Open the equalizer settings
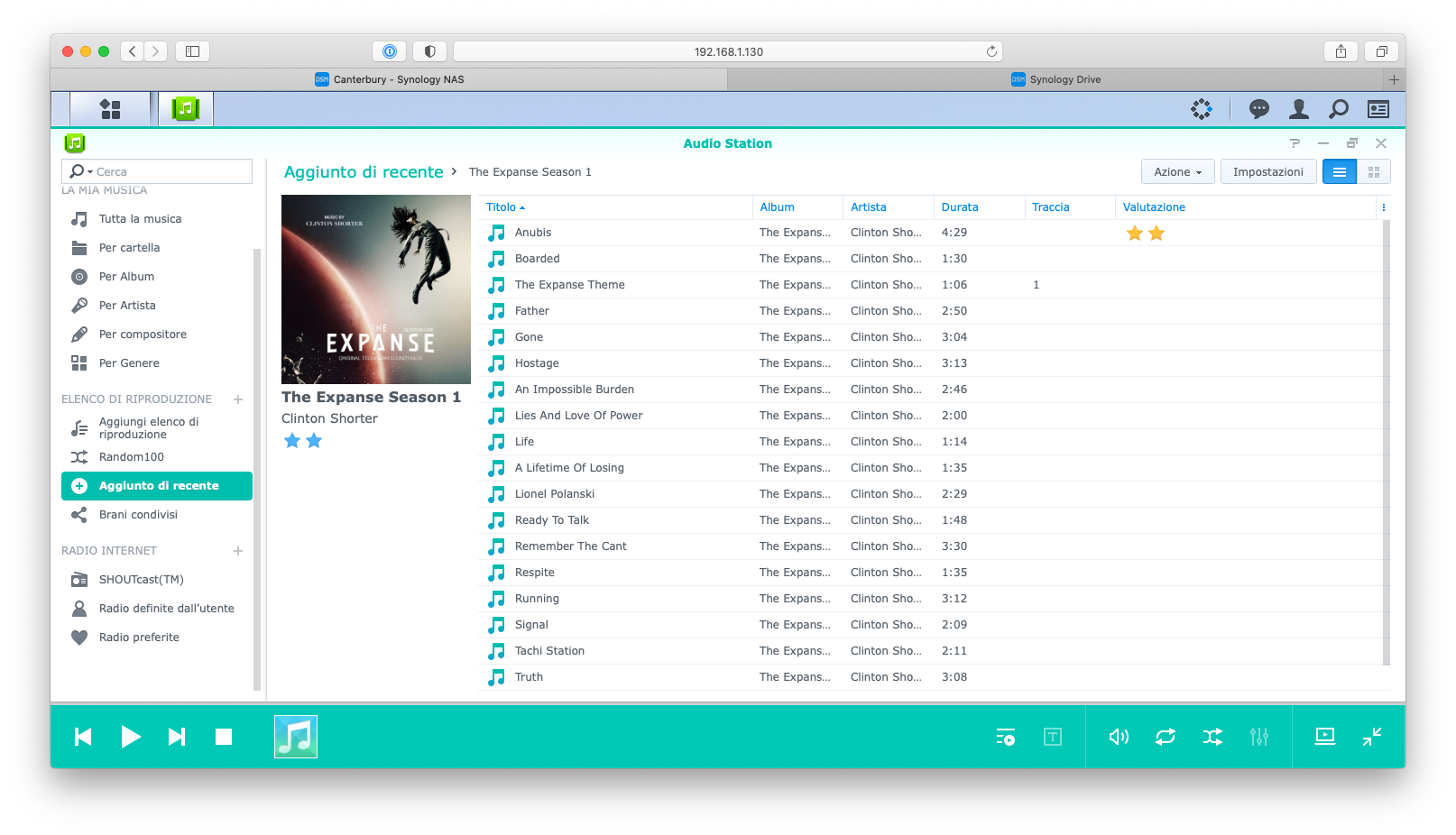The image size is (1456, 835). click(x=1259, y=737)
